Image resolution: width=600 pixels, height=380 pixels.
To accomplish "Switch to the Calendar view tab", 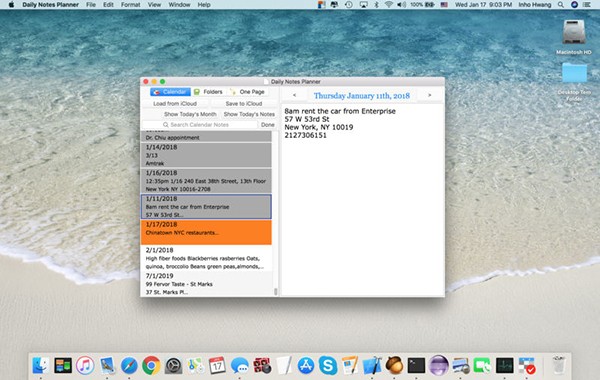I will click(170, 92).
